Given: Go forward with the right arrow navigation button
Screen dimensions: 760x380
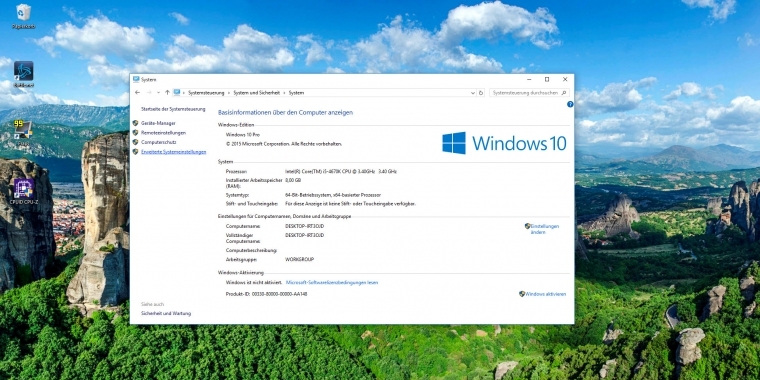Looking at the screenshot, I should pos(149,92).
